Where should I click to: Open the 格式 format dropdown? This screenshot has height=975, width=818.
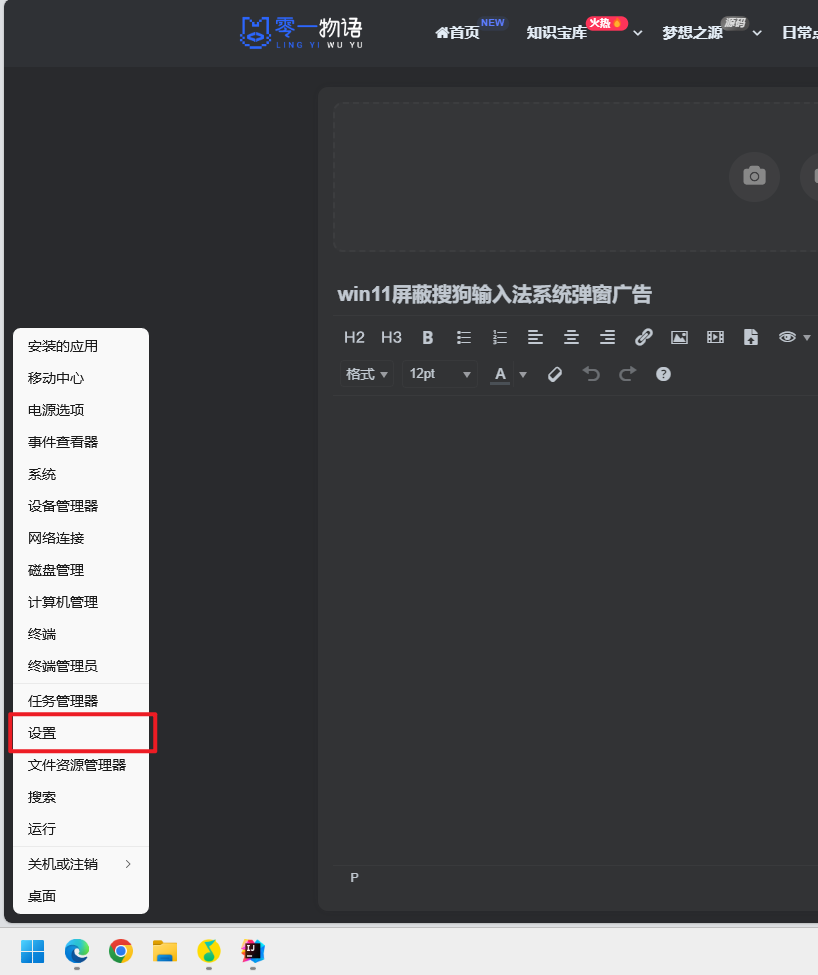(366, 374)
